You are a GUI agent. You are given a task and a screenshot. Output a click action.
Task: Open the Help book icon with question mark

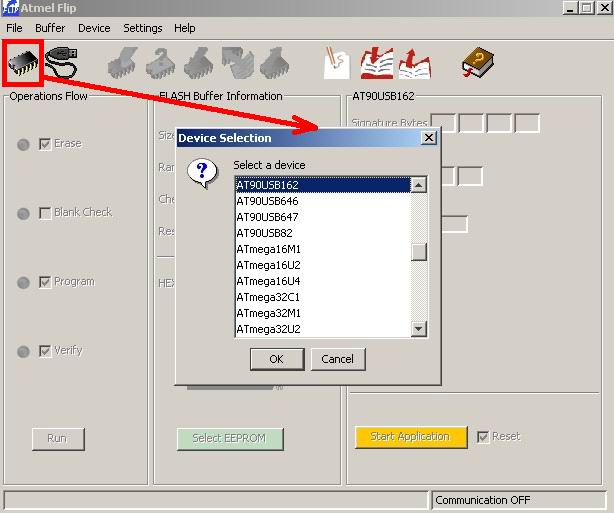(x=478, y=62)
